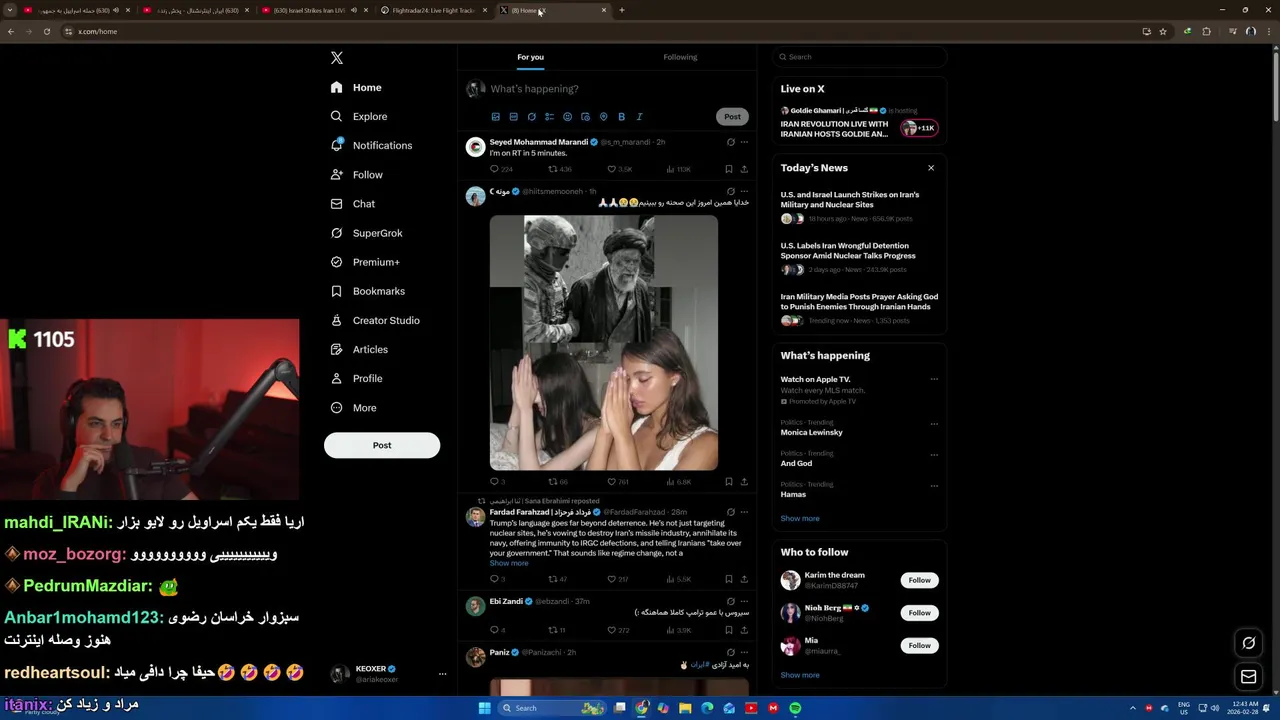Click the composer Post button
Screen dimensions: 1280x720
733,117
